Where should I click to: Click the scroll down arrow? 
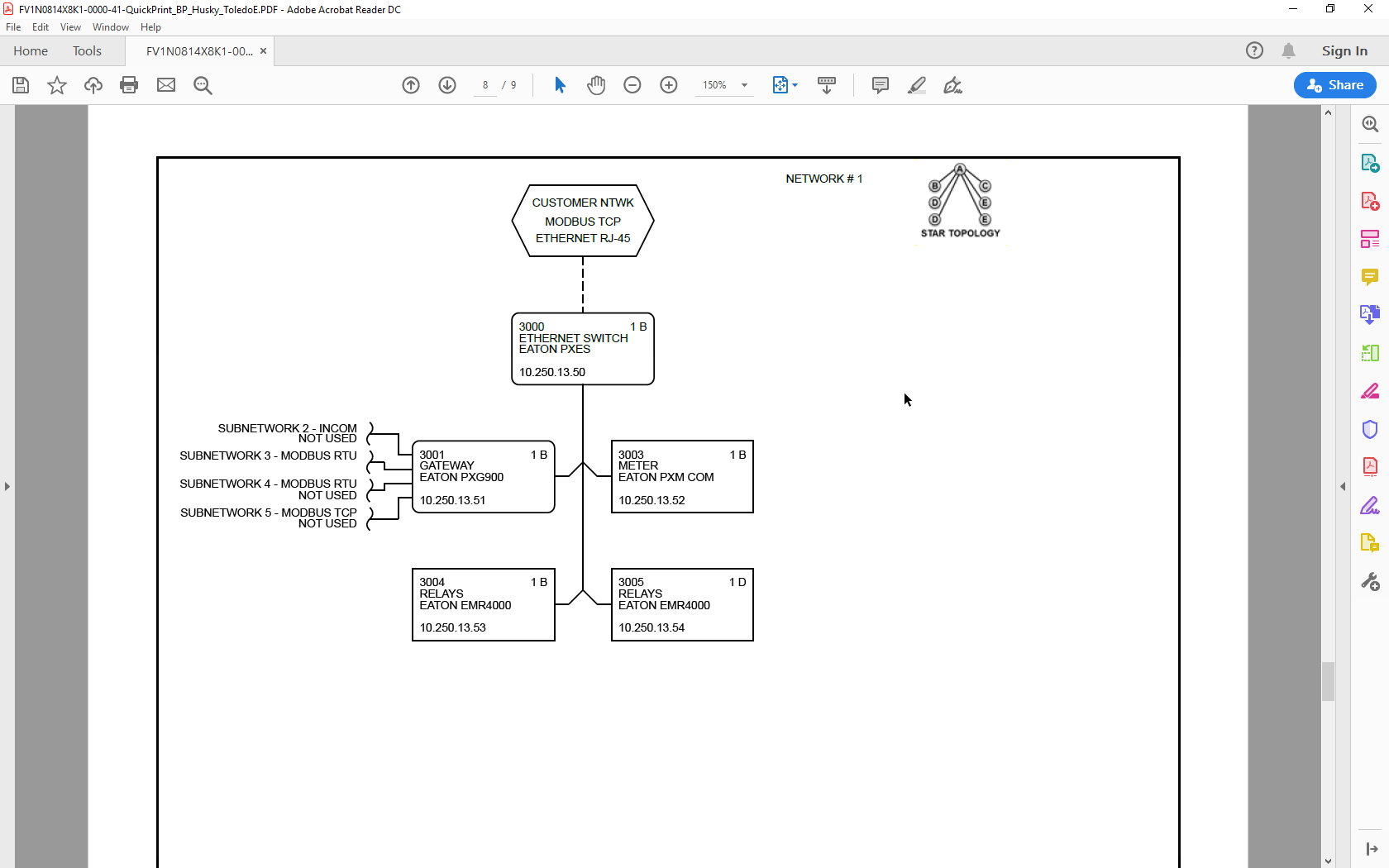1328,861
